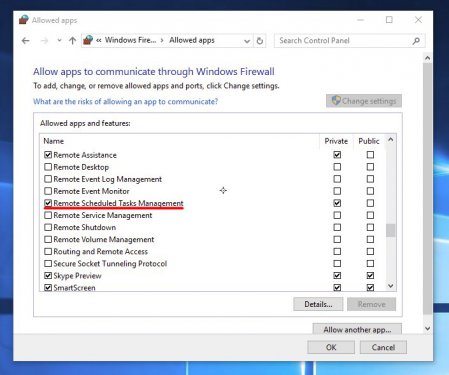The width and height of the screenshot is (449, 375).
Task: Open the Details... button
Action: point(318,304)
